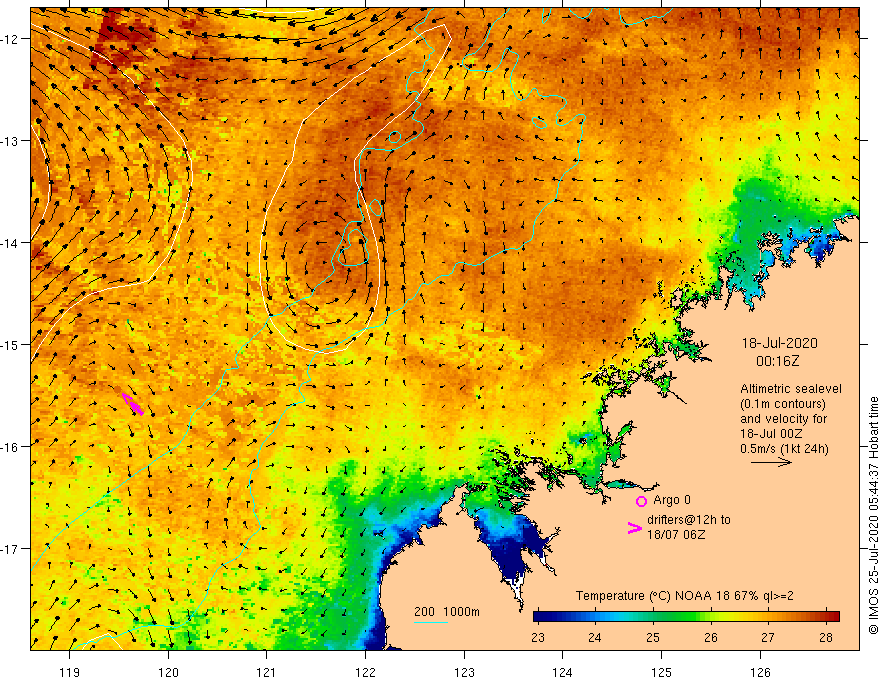
Task: Click the magenta drifter arrow on the map
Action: [x=132, y=404]
